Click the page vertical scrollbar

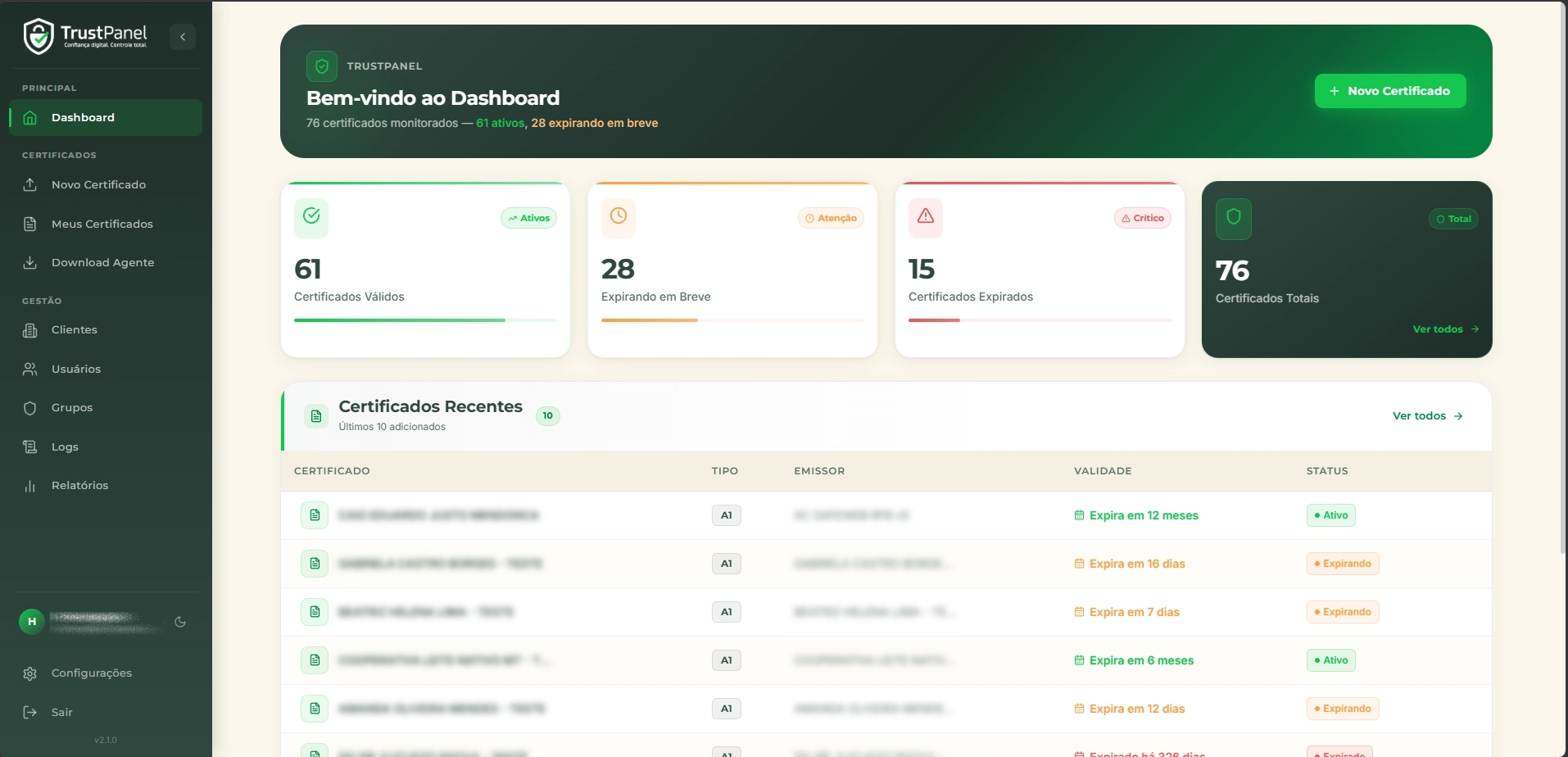[x=1564, y=279]
